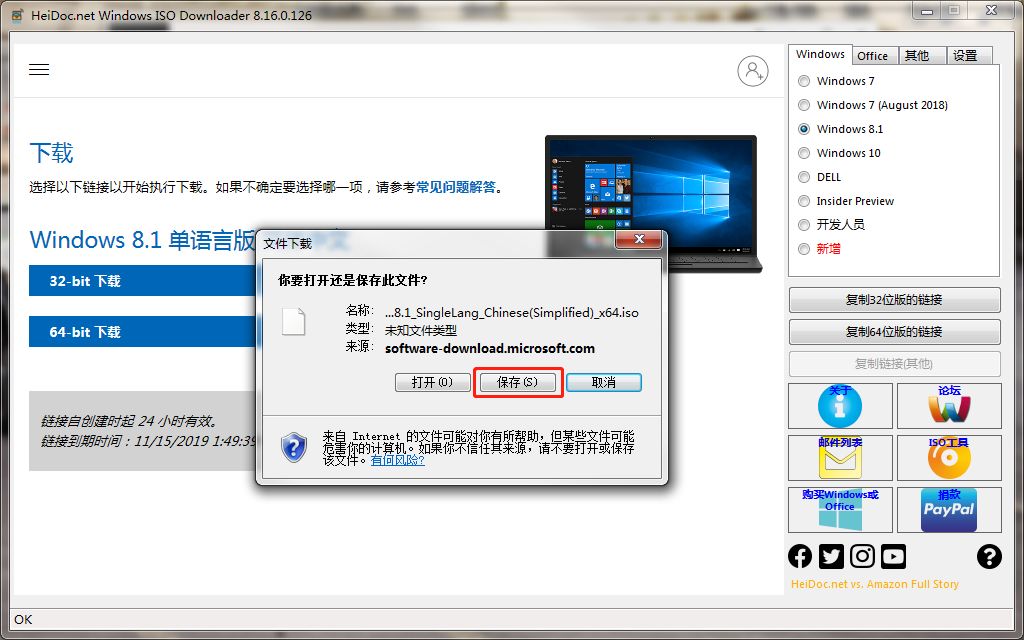
Task: Click 链接自创建时起 24 小时有效 text
Action: (130, 421)
